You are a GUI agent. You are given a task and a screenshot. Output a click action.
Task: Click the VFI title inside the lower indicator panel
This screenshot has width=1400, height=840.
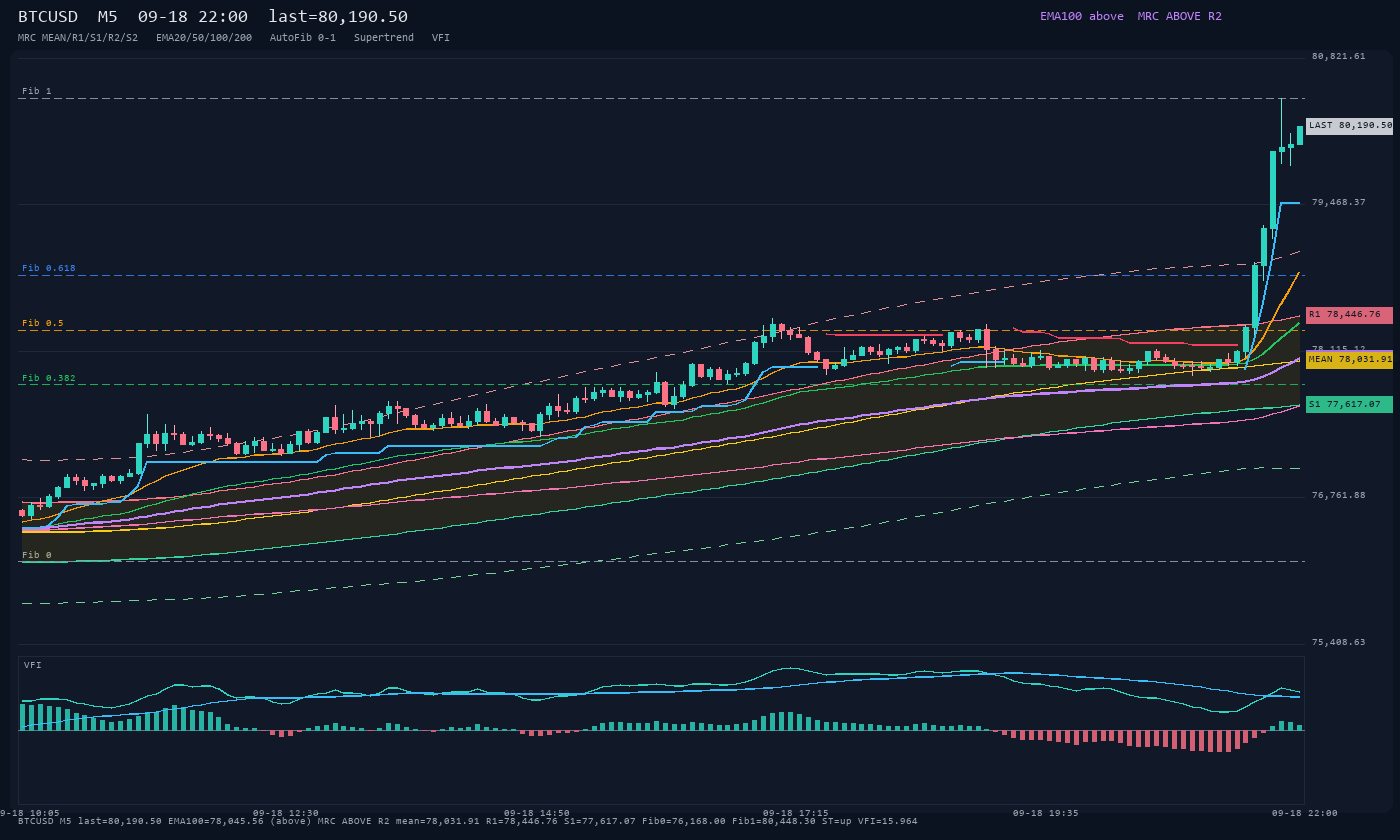(x=33, y=665)
